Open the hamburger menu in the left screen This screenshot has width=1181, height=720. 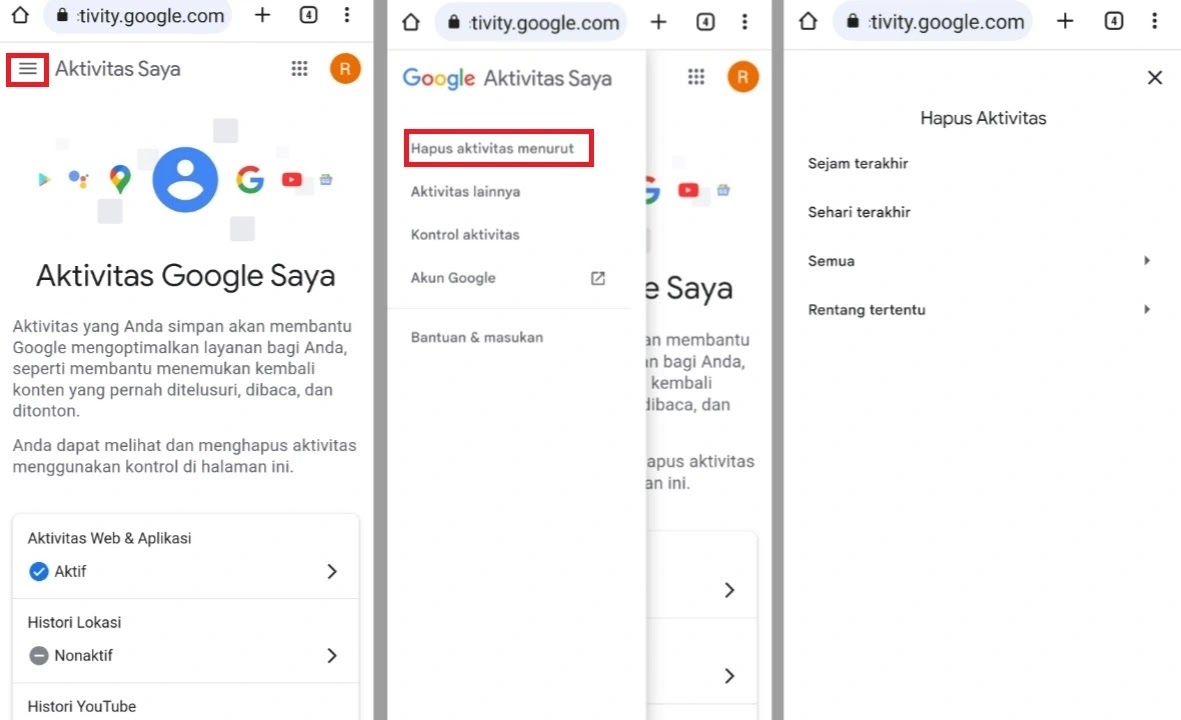28,69
